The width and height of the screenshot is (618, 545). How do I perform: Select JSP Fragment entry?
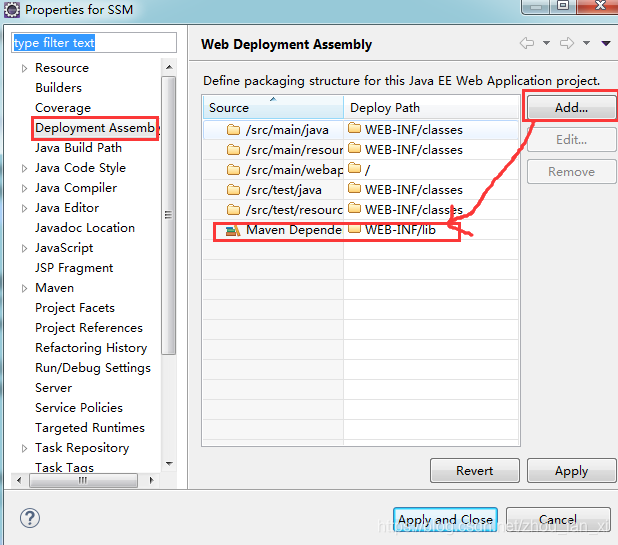point(74,268)
